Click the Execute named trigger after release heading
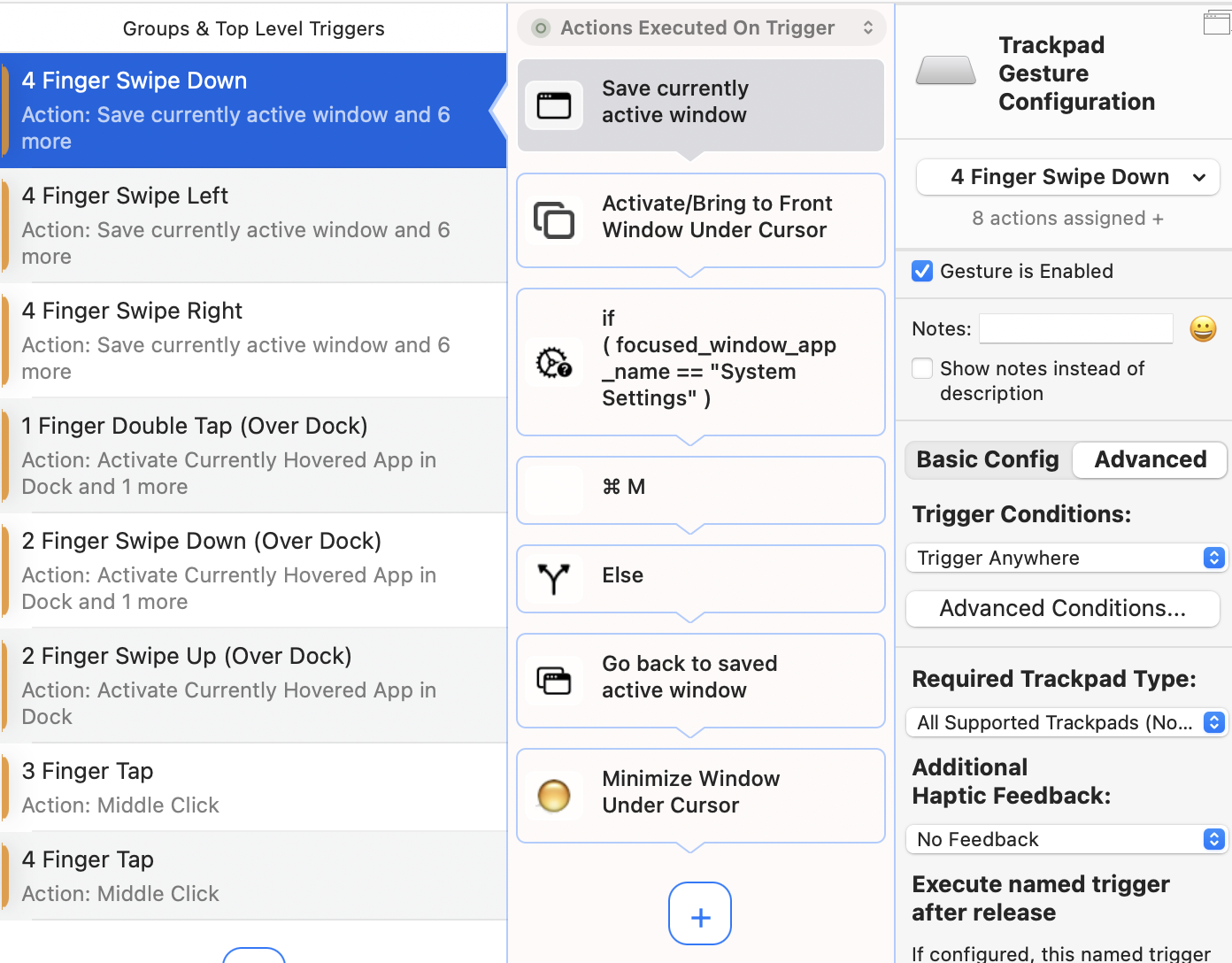This screenshot has width=1232, height=963. (1041, 898)
